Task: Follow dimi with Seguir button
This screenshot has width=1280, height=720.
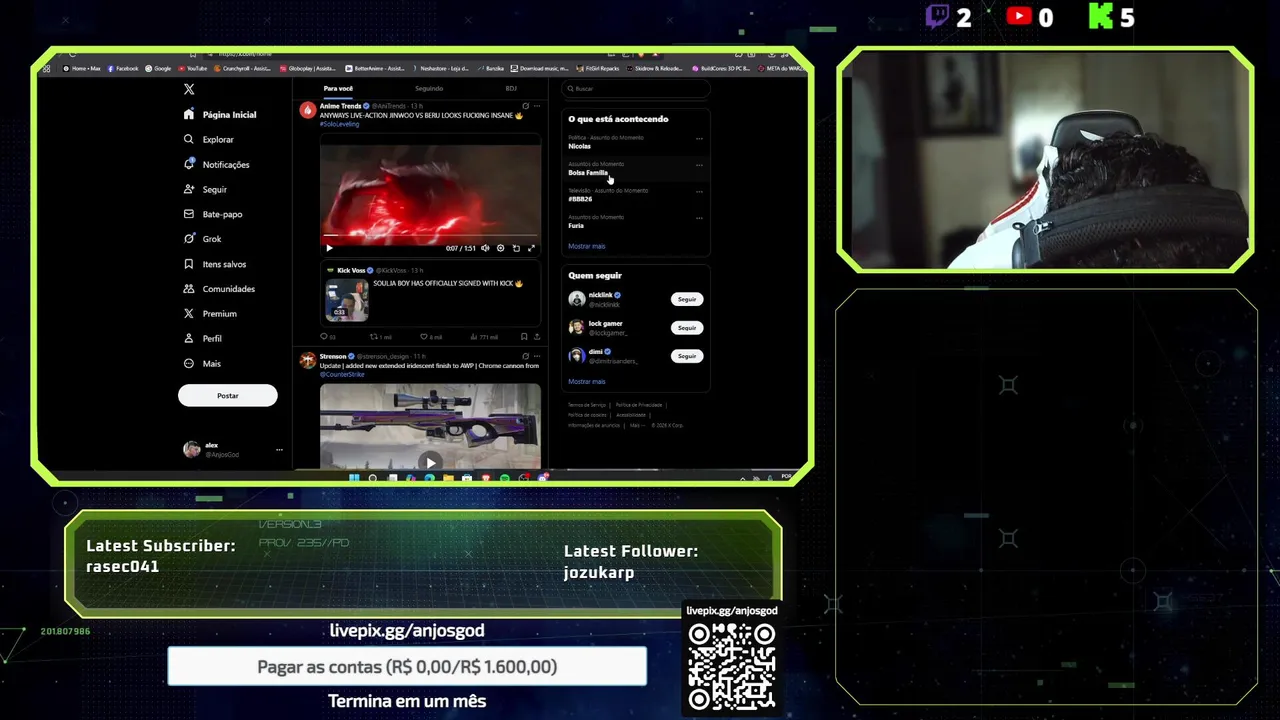Action: [x=687, y=355]
